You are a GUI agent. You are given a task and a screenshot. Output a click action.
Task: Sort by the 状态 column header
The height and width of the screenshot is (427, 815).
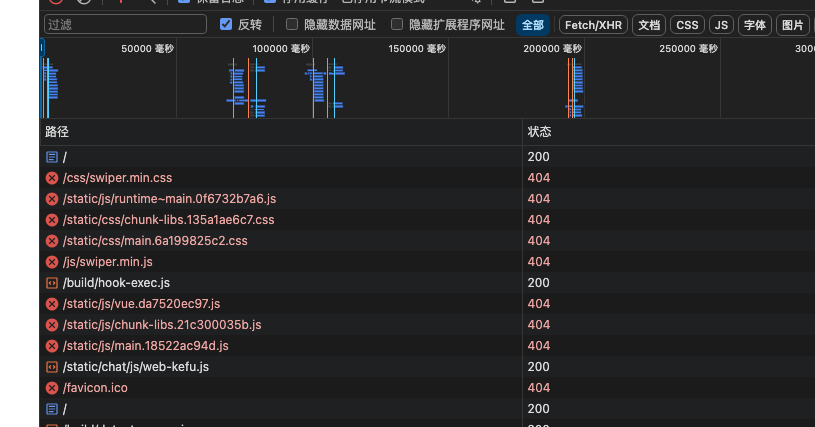[668, 132]
